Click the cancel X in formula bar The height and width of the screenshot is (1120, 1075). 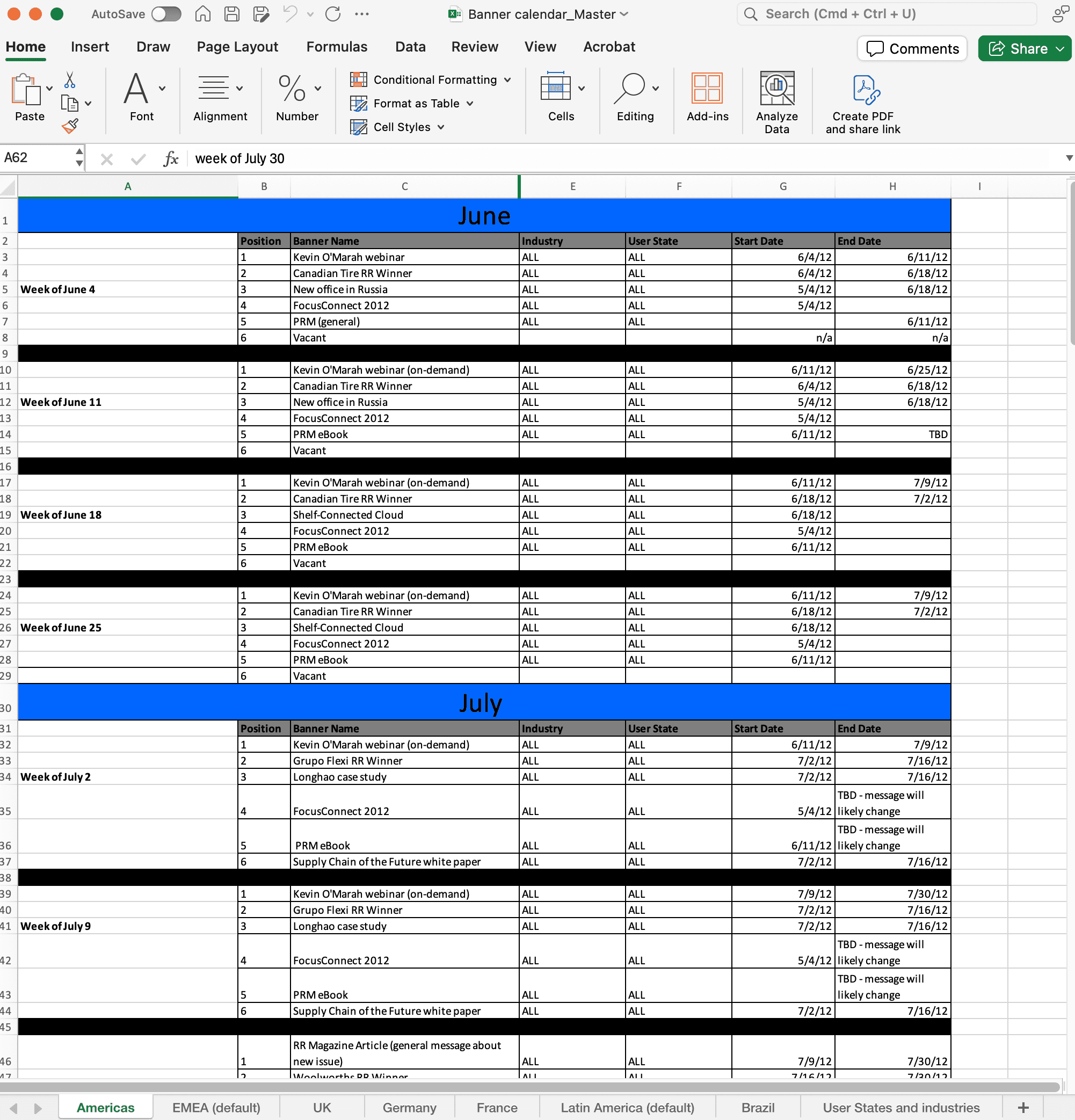(x=107, y=159)
